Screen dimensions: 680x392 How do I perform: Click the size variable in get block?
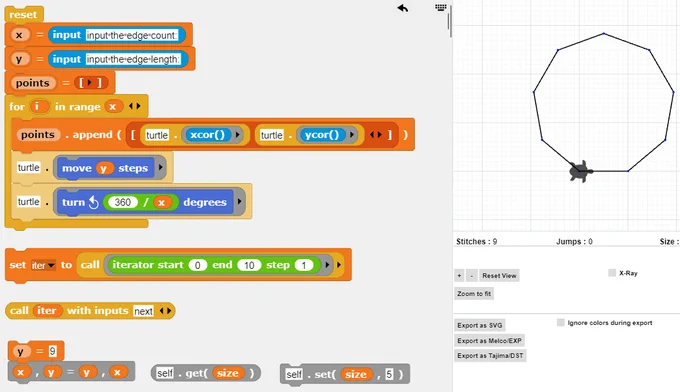(227, 373)
